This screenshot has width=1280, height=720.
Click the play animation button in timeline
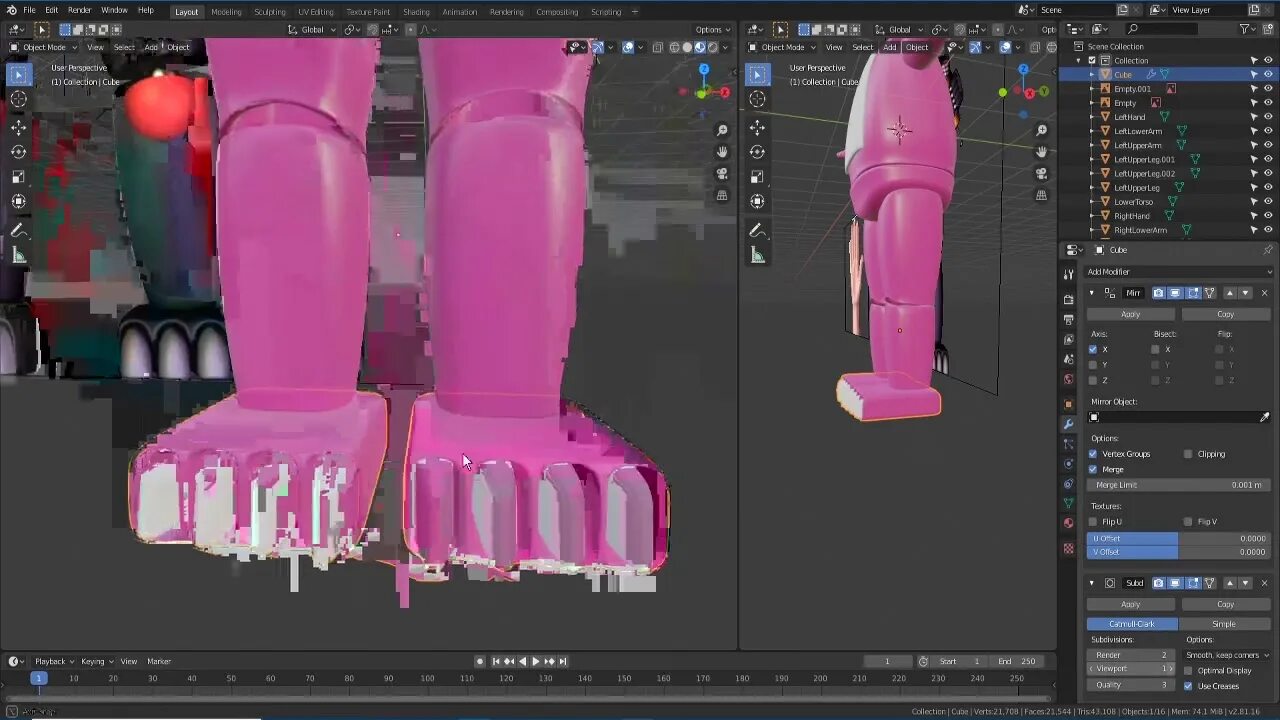click(x=536, y=661)
